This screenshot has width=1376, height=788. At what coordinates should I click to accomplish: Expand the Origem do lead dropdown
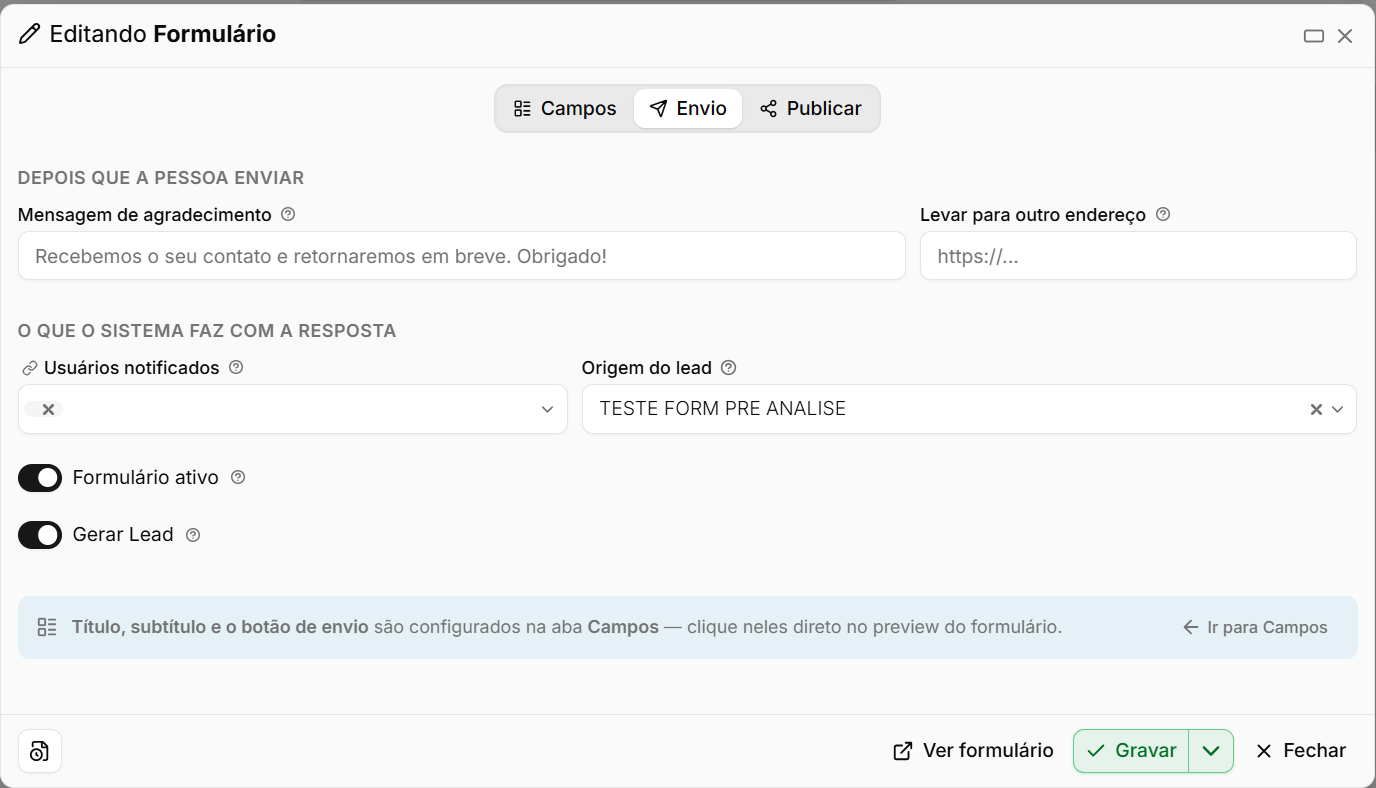pyautogui.click(x=1338, y=409)
